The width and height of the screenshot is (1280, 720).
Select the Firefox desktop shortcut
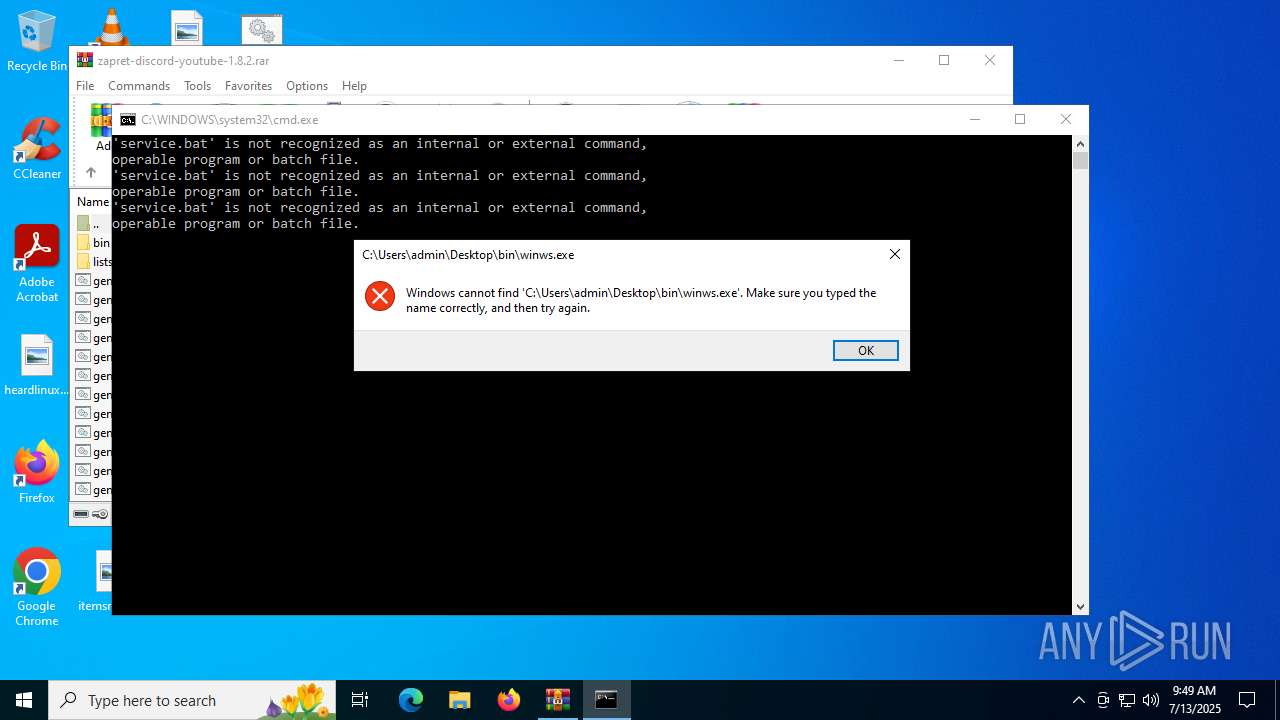[x=37, y=472]
